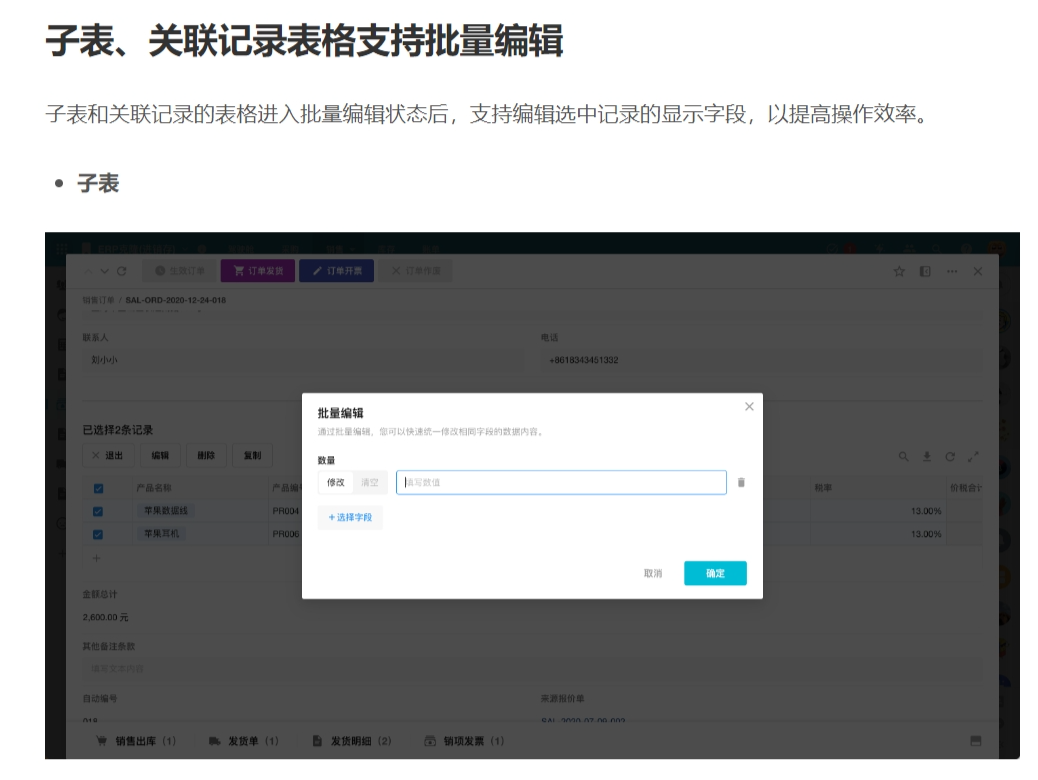Image resolution: width=1038 pixels, height=780 pixels.
Task: Open the 销售出库 related records tab
Action: tap(136, 741)
